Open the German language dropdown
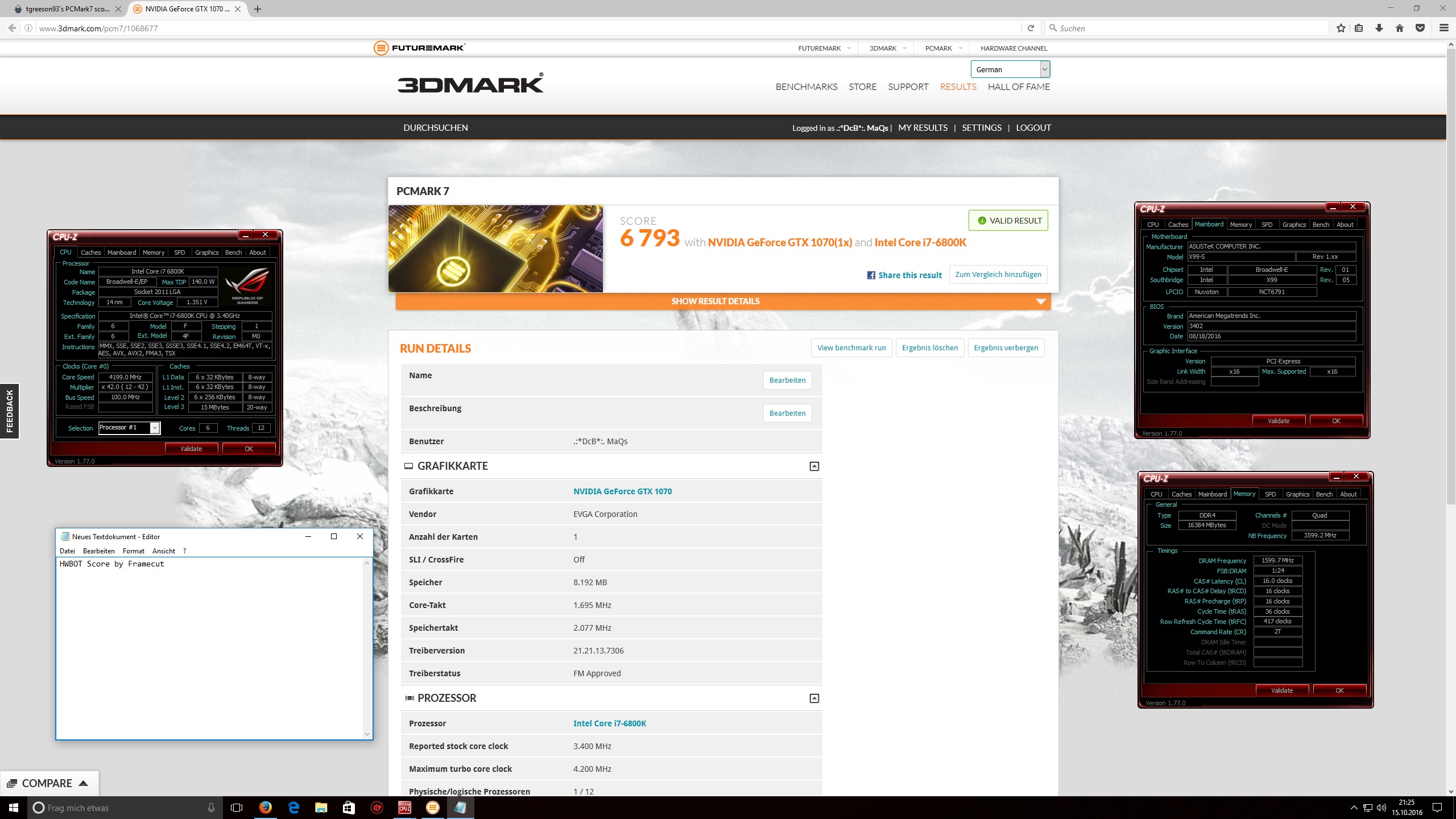Viewport: 1456px width, 819px height. point(1010,69)
